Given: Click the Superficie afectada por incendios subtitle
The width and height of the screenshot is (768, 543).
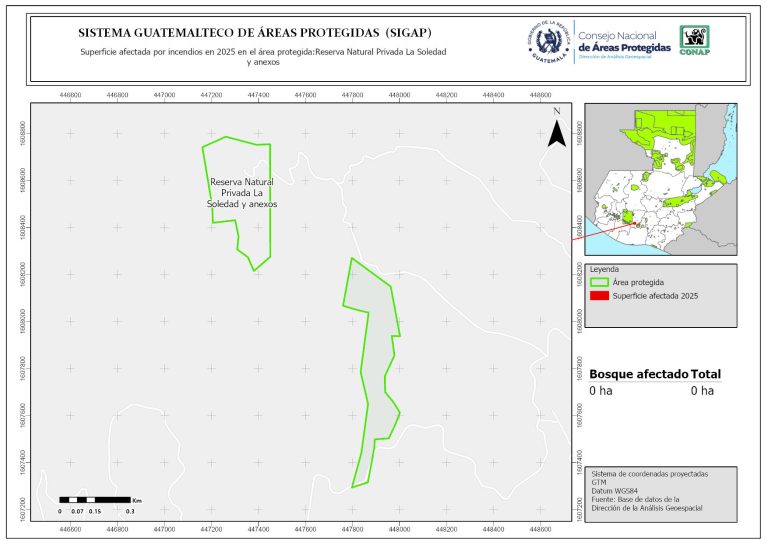Looking at the screenshot, I should click(x=262, y=56).
